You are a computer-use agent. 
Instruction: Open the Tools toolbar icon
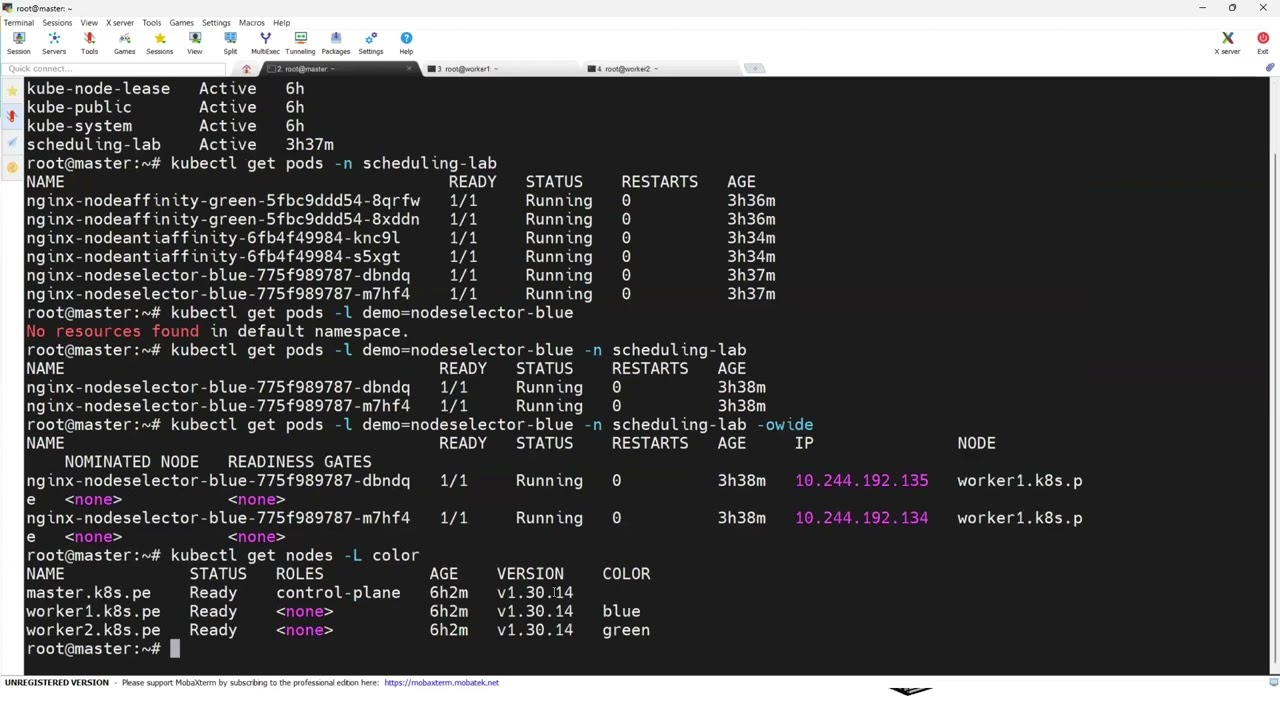tap(89, 43)
